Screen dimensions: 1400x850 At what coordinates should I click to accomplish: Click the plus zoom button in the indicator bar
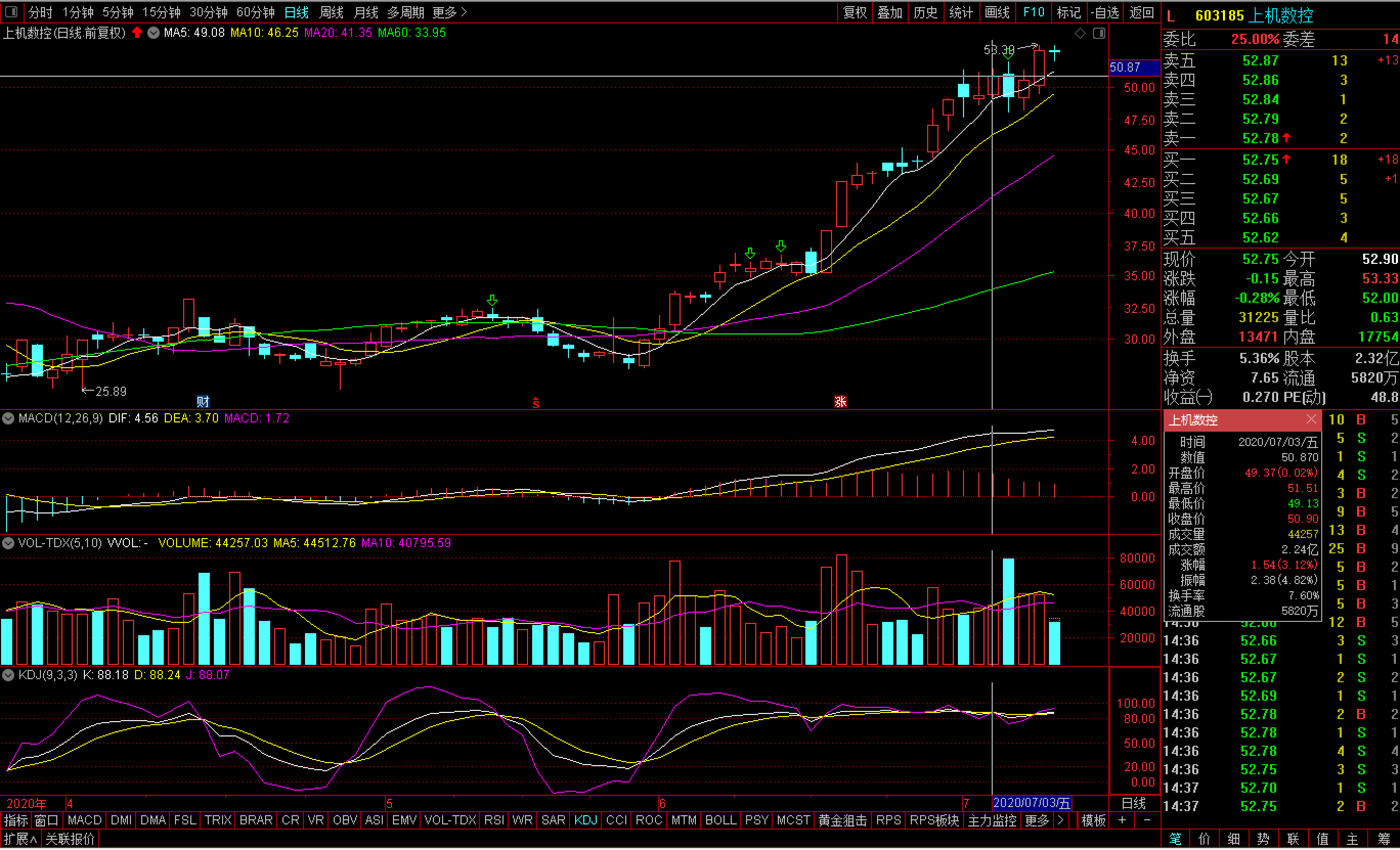click(1122, 820)
